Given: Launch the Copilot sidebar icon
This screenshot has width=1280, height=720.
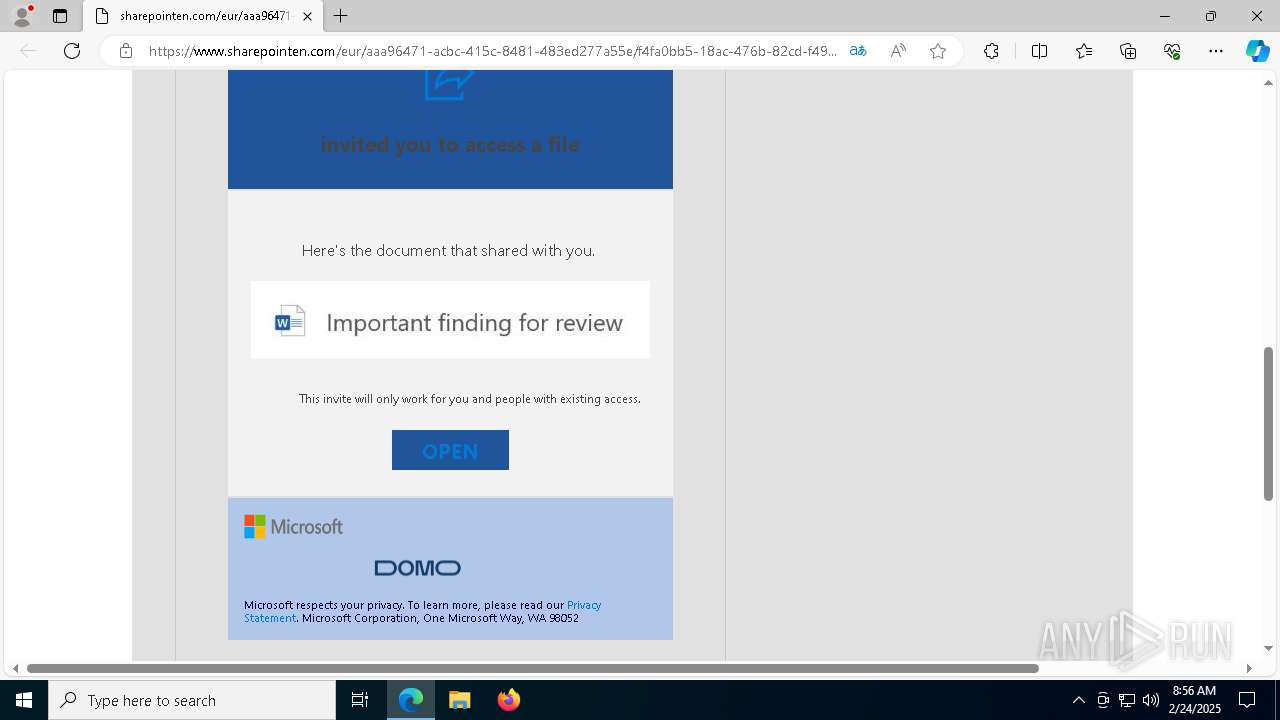Looking at the screenshot, I should (1257, 51).
